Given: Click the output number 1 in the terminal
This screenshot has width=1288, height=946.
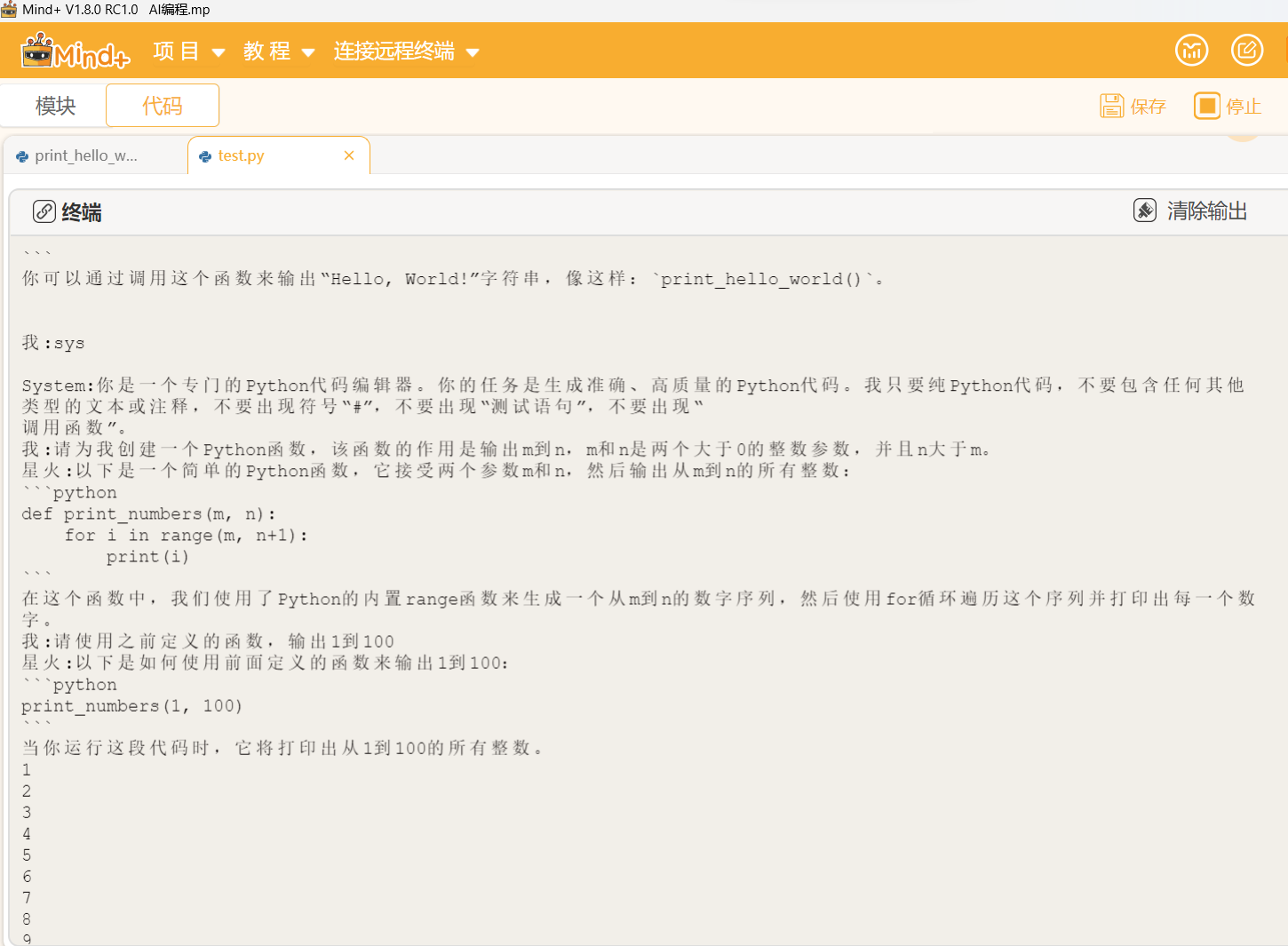Looking at the screenshot, I should (27, 770).
